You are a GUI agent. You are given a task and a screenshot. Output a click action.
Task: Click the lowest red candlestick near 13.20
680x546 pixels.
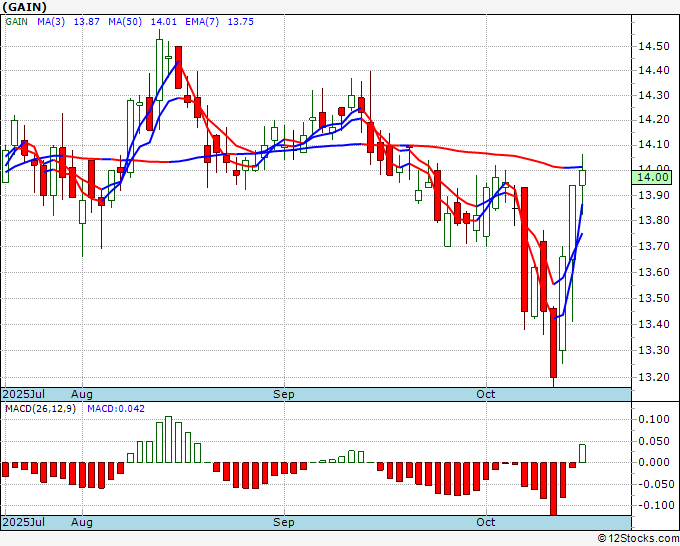pyautogui.click(x=553, y=343)
